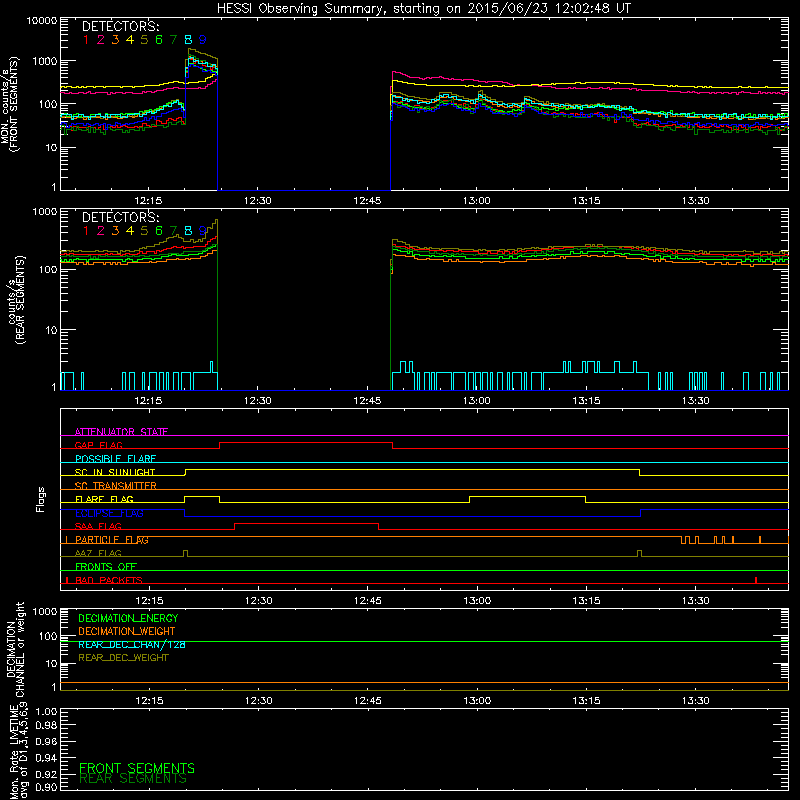Click dark green detector 7 in front segments legend
Viewport: 800px width, 800px height.
(173, 40)
